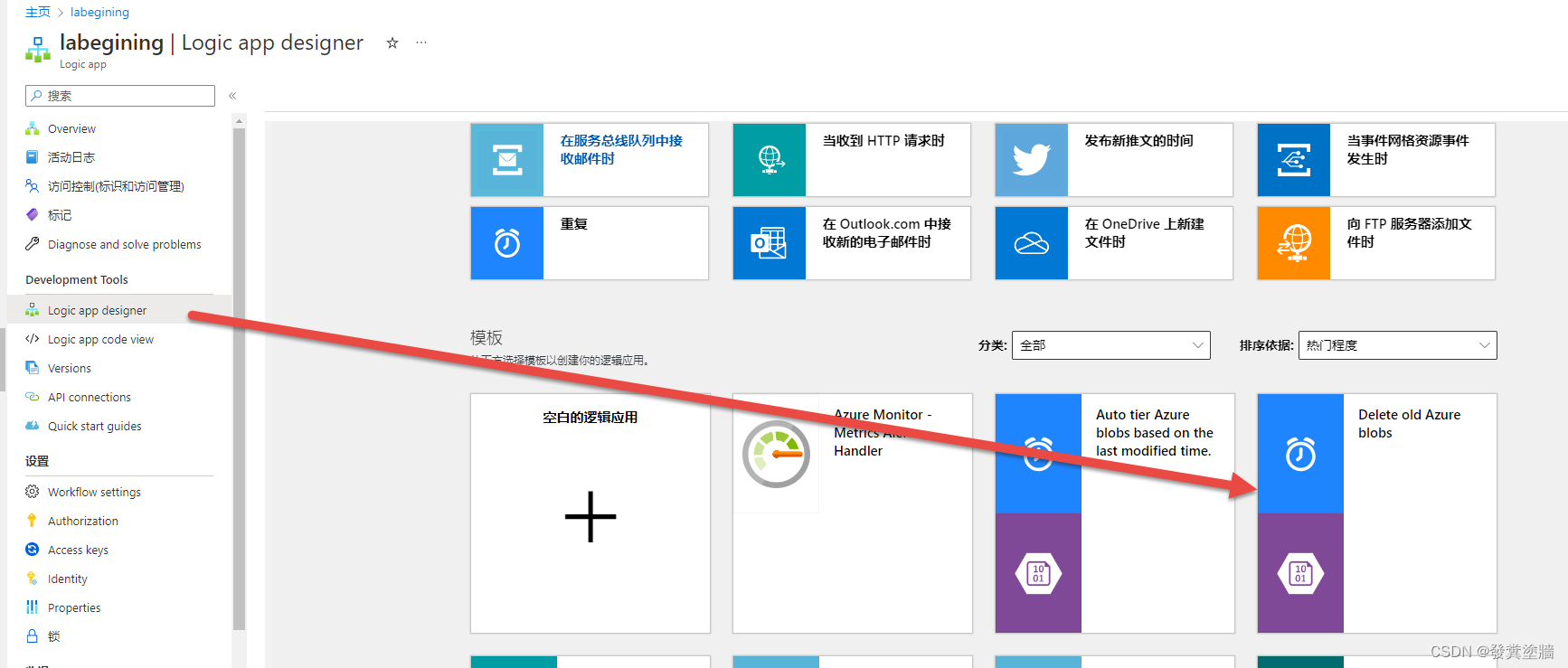This screenshot has height=668, width=1568.
Task: Click the Handler text of Azure Monitor template
Action: point(858,451)
